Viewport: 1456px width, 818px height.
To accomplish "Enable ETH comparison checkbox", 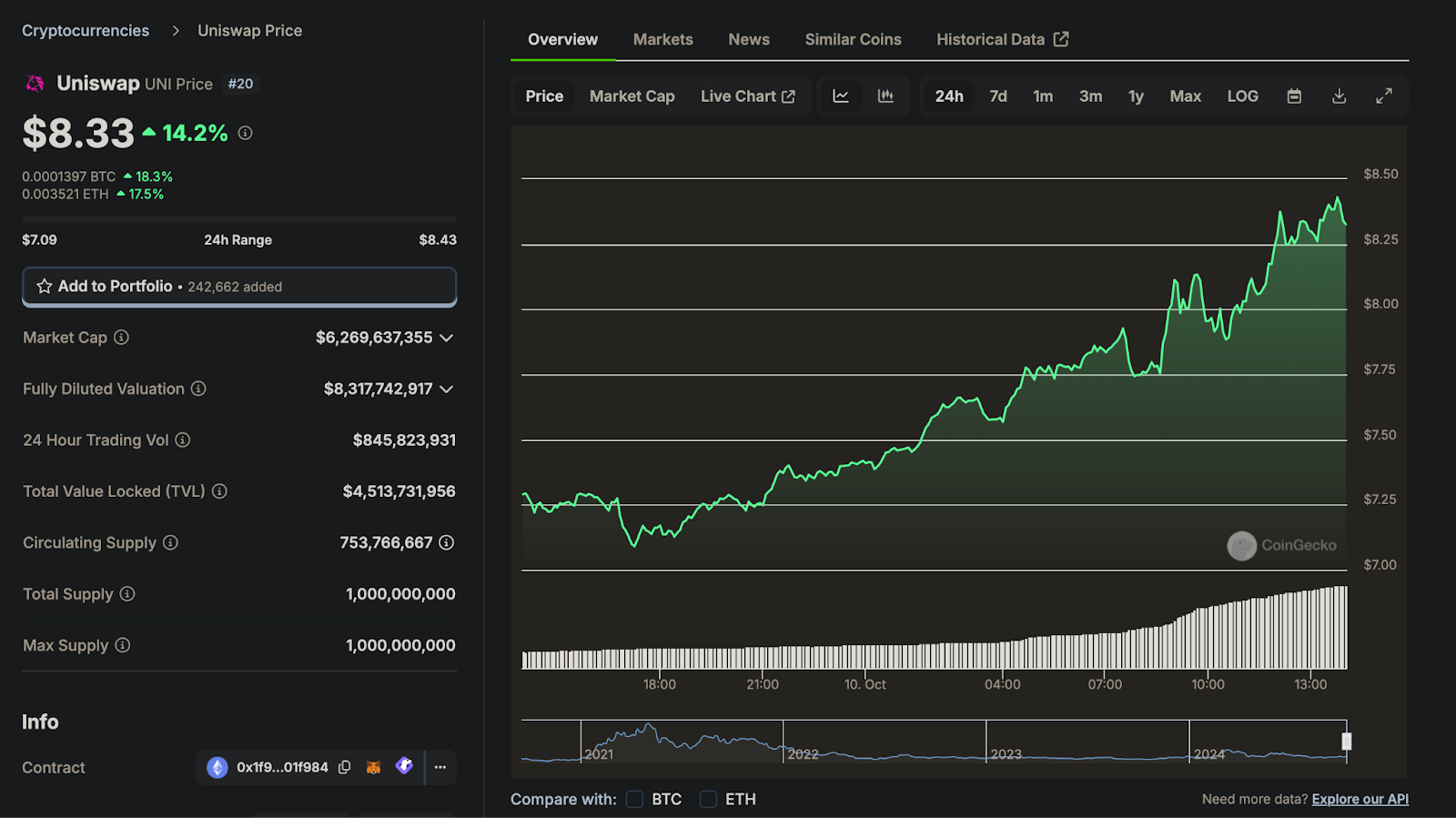I will (x=708, y=799).
